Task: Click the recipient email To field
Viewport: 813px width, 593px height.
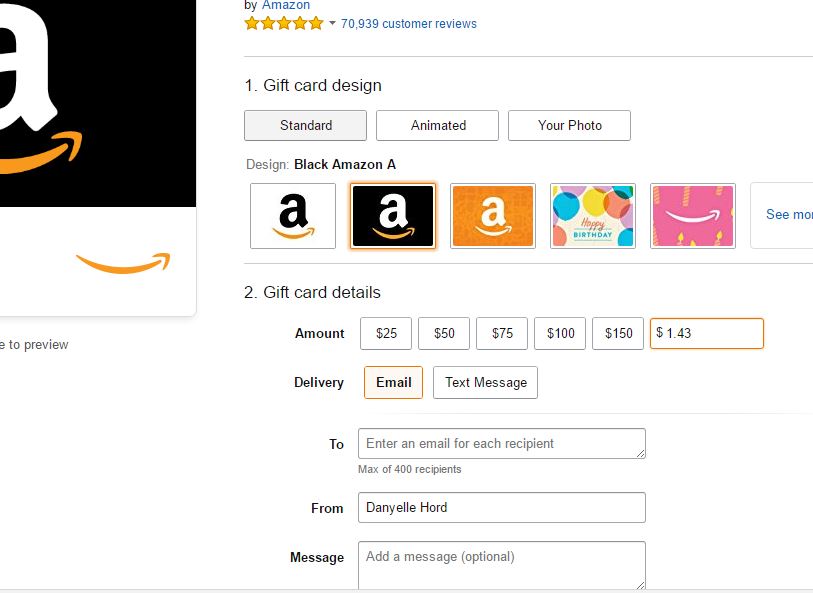Action: click(502, 444)
